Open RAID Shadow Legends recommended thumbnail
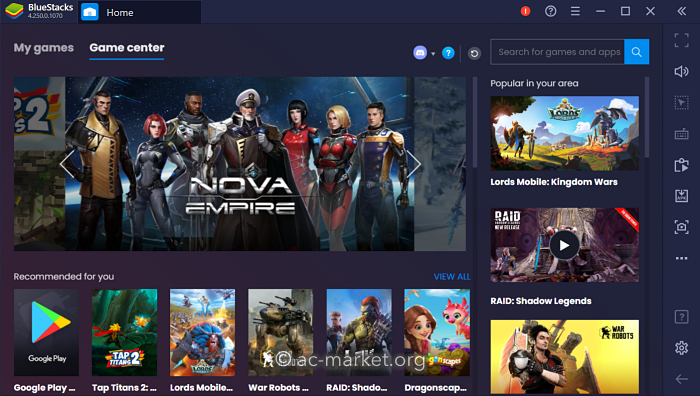Viewport: 700px width, 396px height. pyautogui.click(x=359, y=332)
